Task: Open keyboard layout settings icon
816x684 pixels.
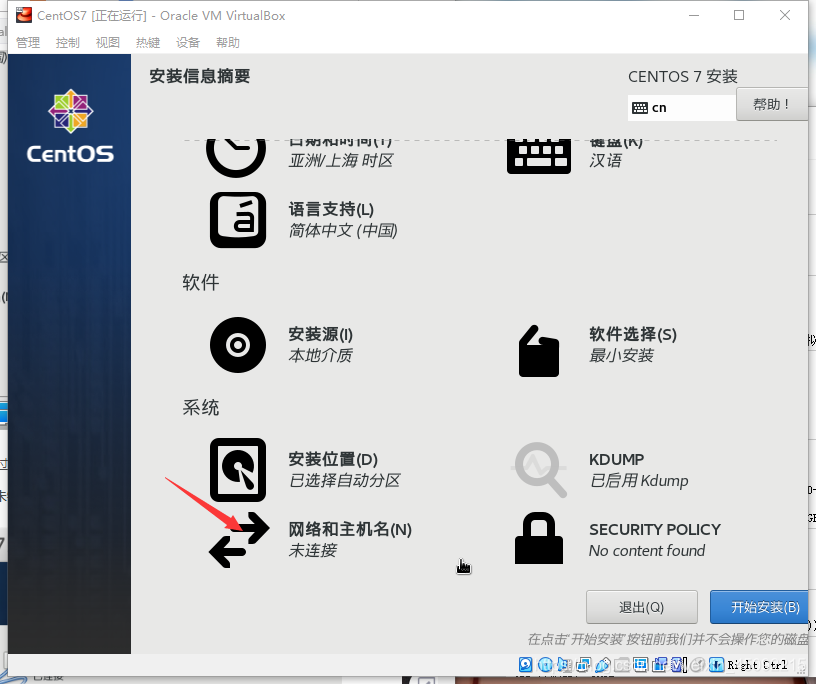Action: coord(539,156)
